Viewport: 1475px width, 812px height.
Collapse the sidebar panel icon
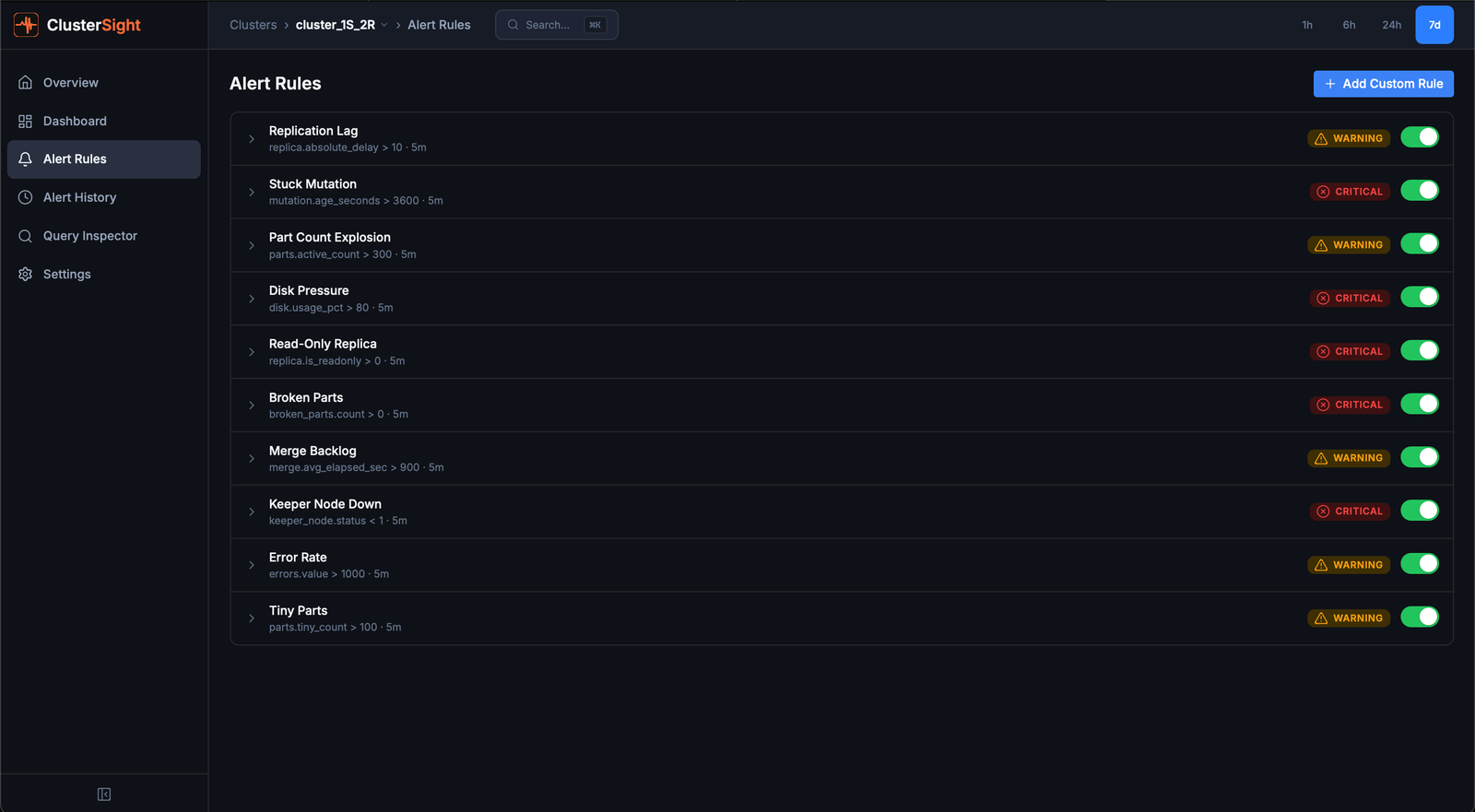pos(104,794)
